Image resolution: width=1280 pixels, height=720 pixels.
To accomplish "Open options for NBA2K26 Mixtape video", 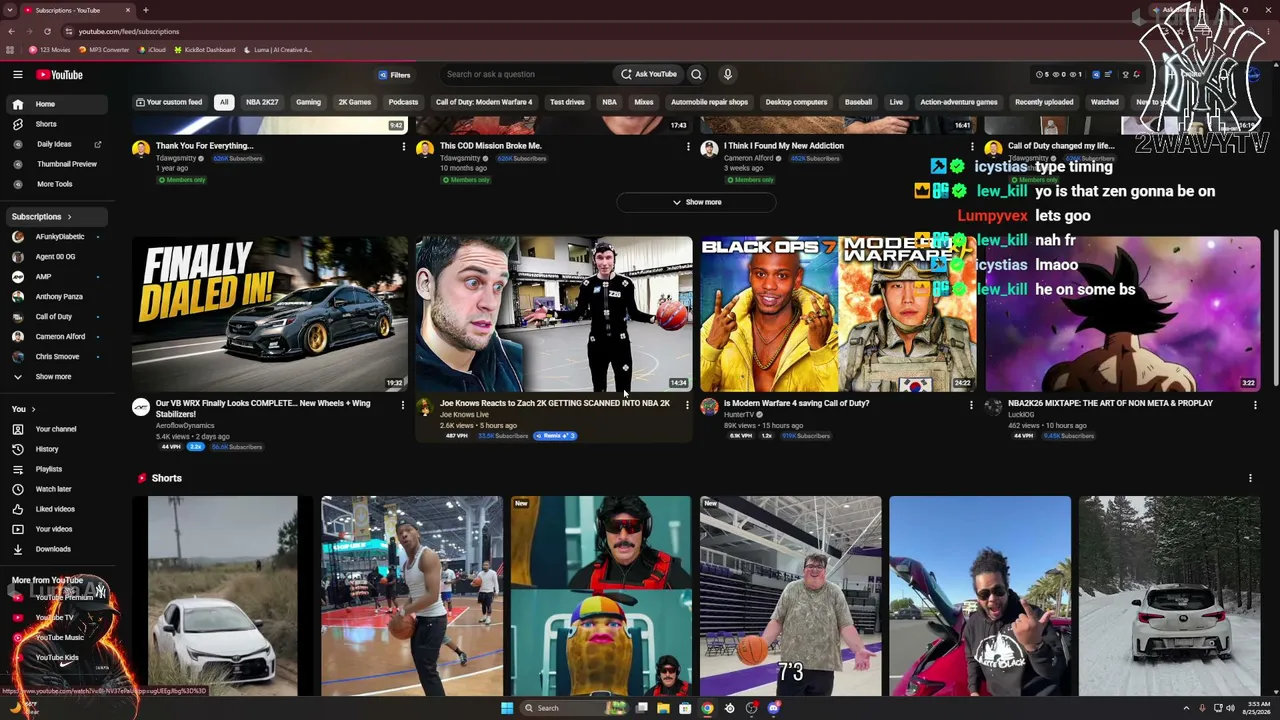I will click(1255, 405).
